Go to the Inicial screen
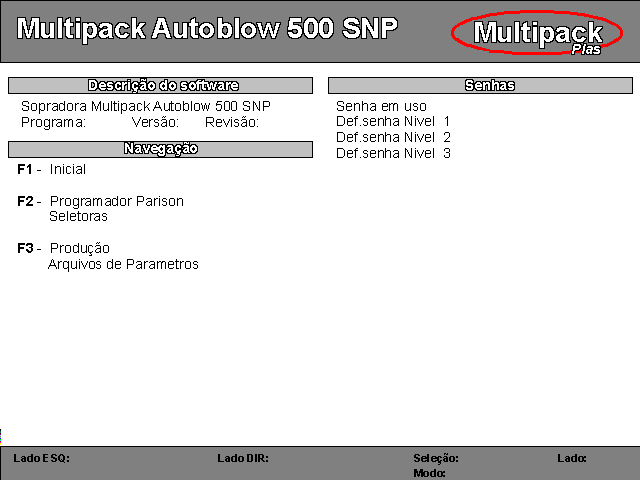 pos(68,169)
